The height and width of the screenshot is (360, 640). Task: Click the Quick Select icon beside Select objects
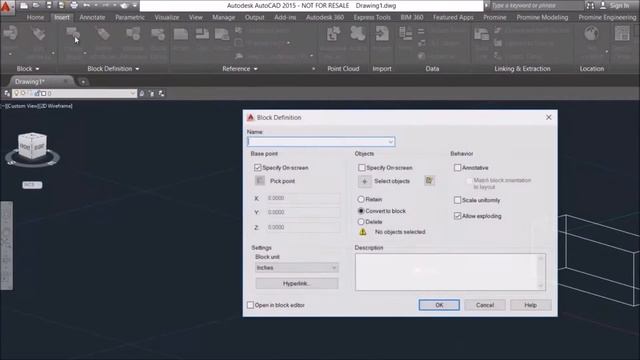[429, 180]
